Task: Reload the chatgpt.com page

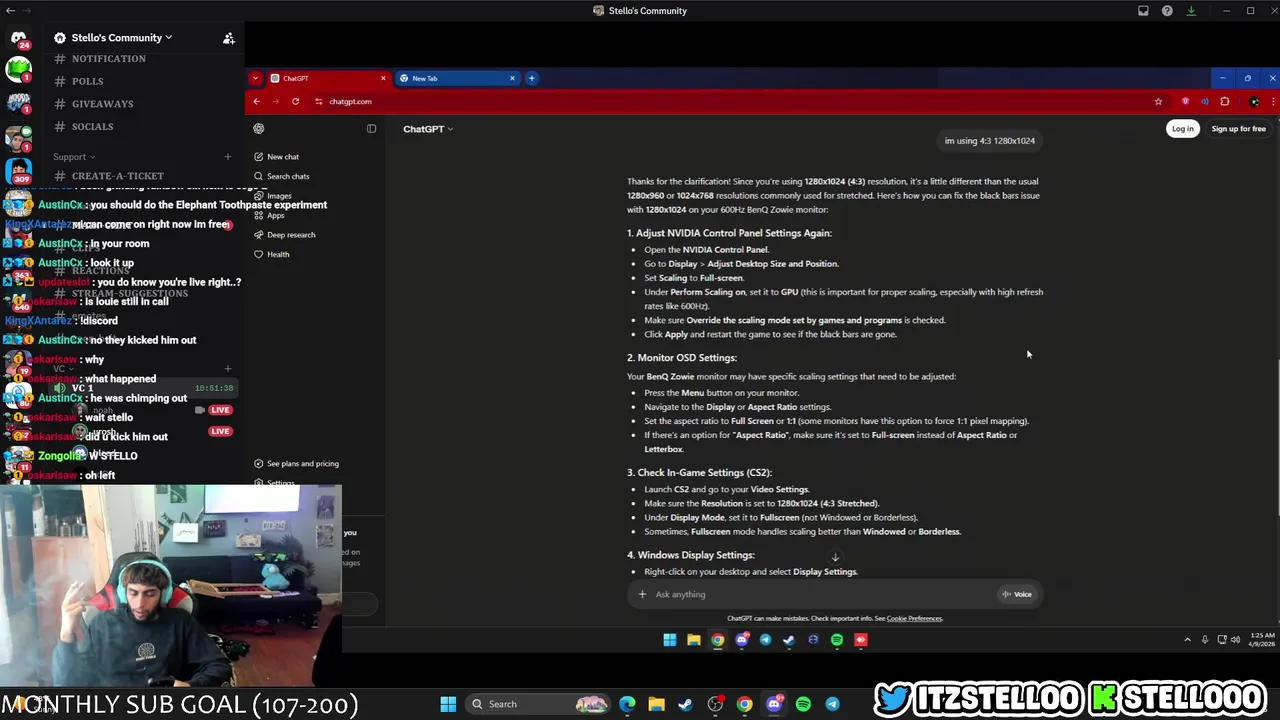Action: point(295,101)
